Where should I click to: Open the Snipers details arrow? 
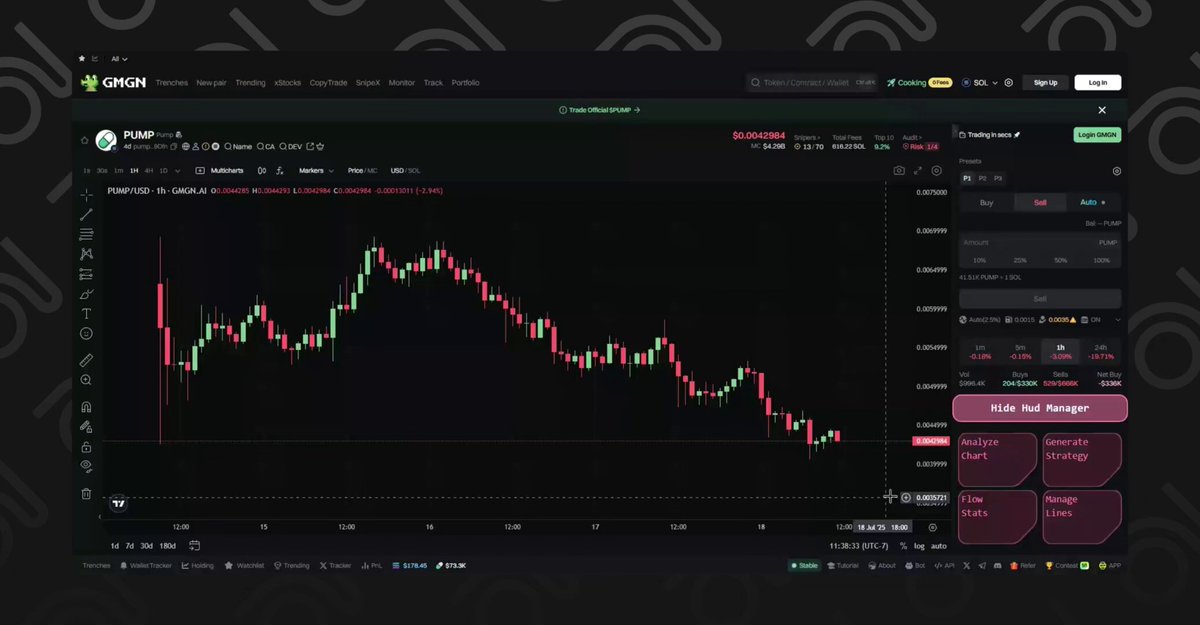point(805,137)
